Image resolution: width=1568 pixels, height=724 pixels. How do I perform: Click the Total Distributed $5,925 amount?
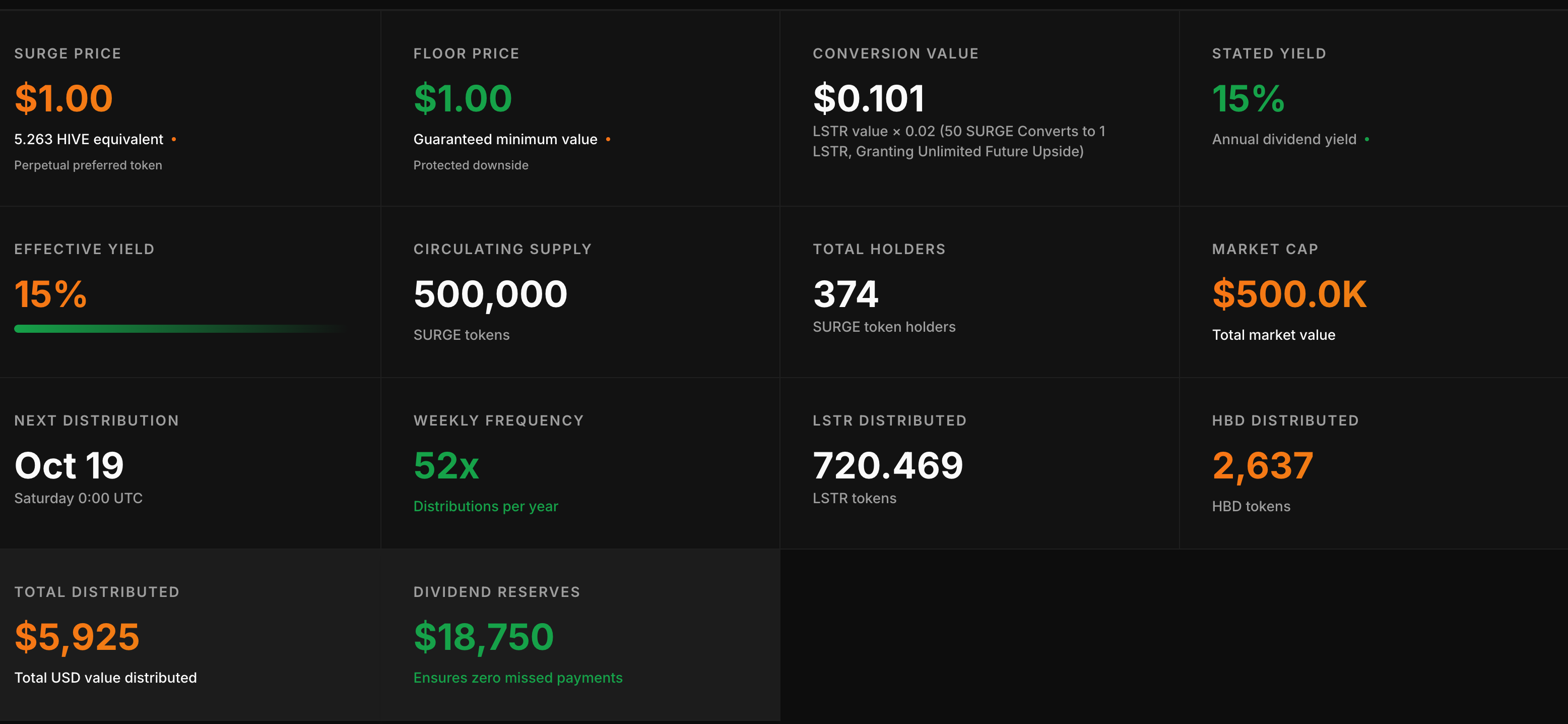pos(77,637)
